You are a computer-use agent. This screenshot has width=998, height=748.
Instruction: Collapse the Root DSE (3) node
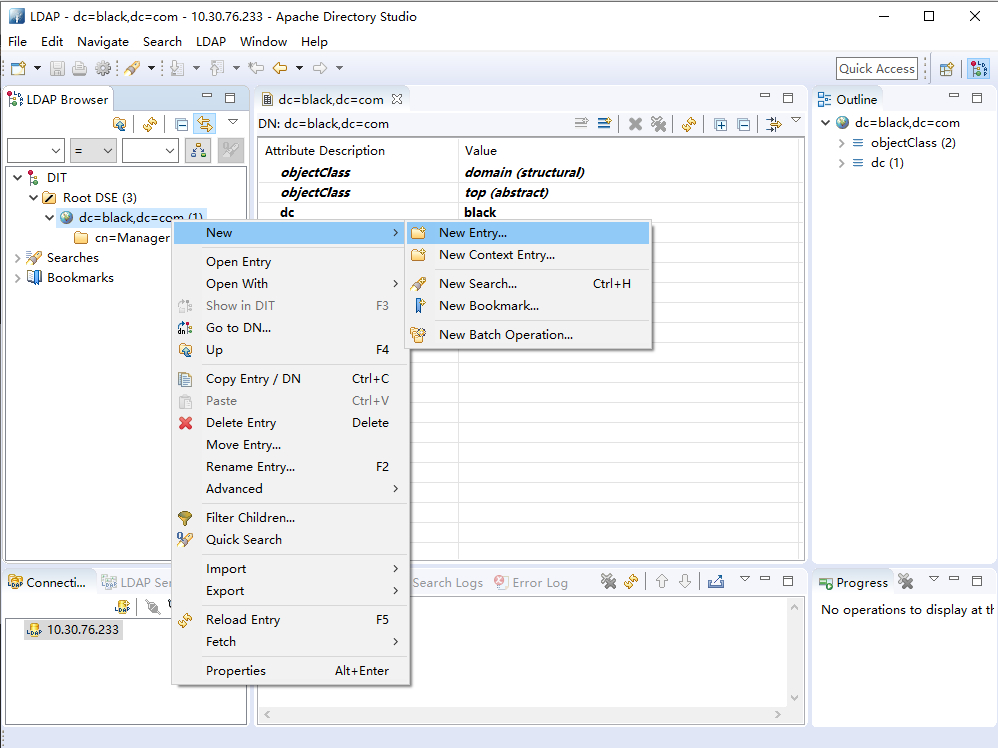pos(34,198)
